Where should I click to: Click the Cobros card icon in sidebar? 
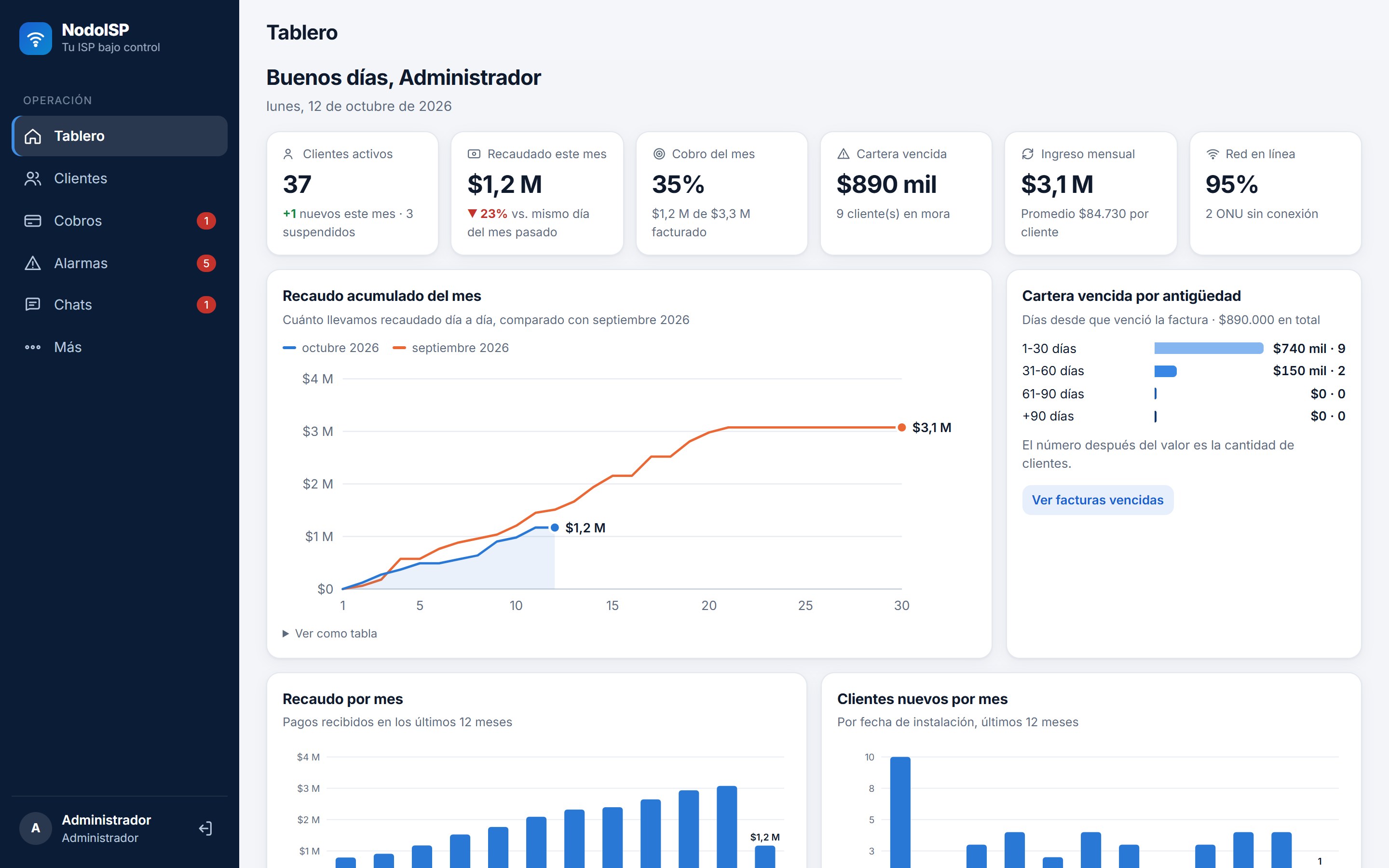coord(33,221)
